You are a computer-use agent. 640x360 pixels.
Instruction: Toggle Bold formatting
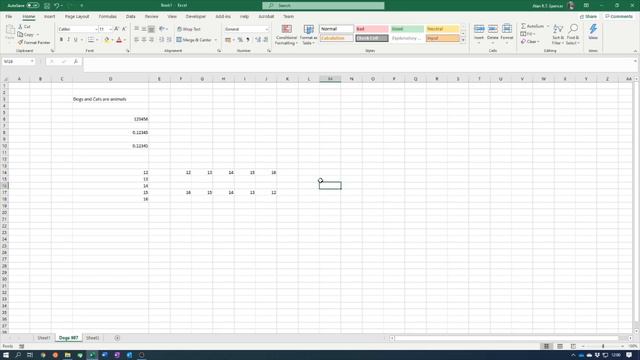(61, 40)
